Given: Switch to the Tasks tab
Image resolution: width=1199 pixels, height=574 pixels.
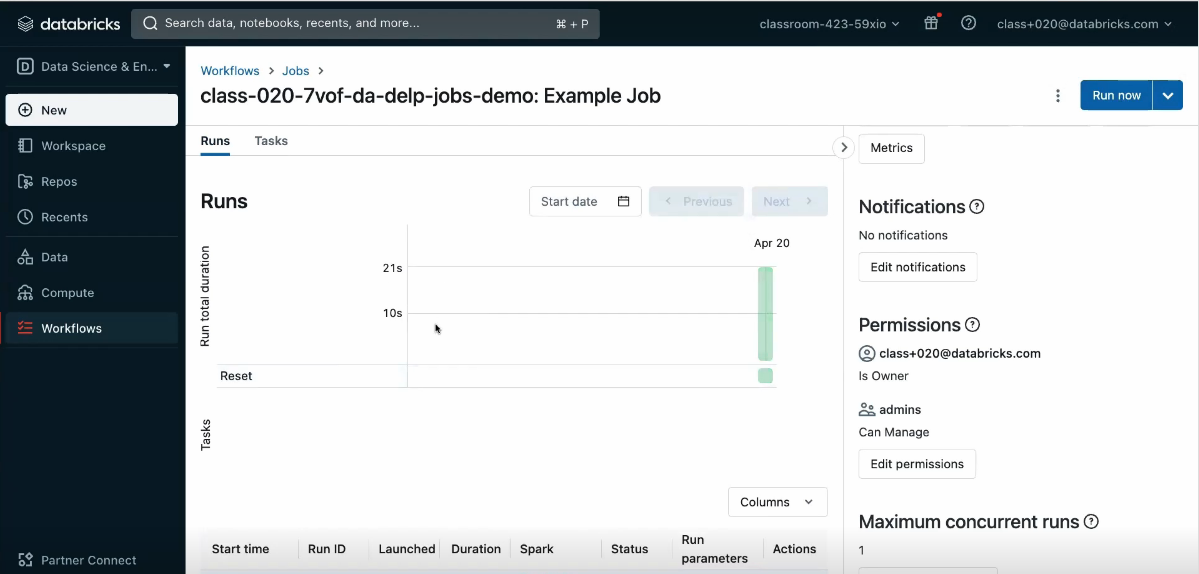Looking at the screenshot, I should click(x=271, y=141).
